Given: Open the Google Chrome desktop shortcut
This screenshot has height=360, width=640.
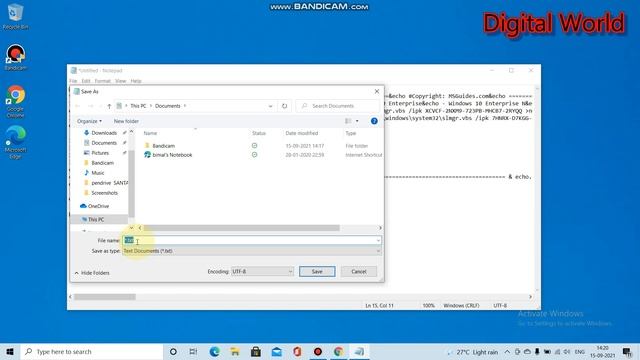Looking at the screenshot, I should tap(16, 101).
